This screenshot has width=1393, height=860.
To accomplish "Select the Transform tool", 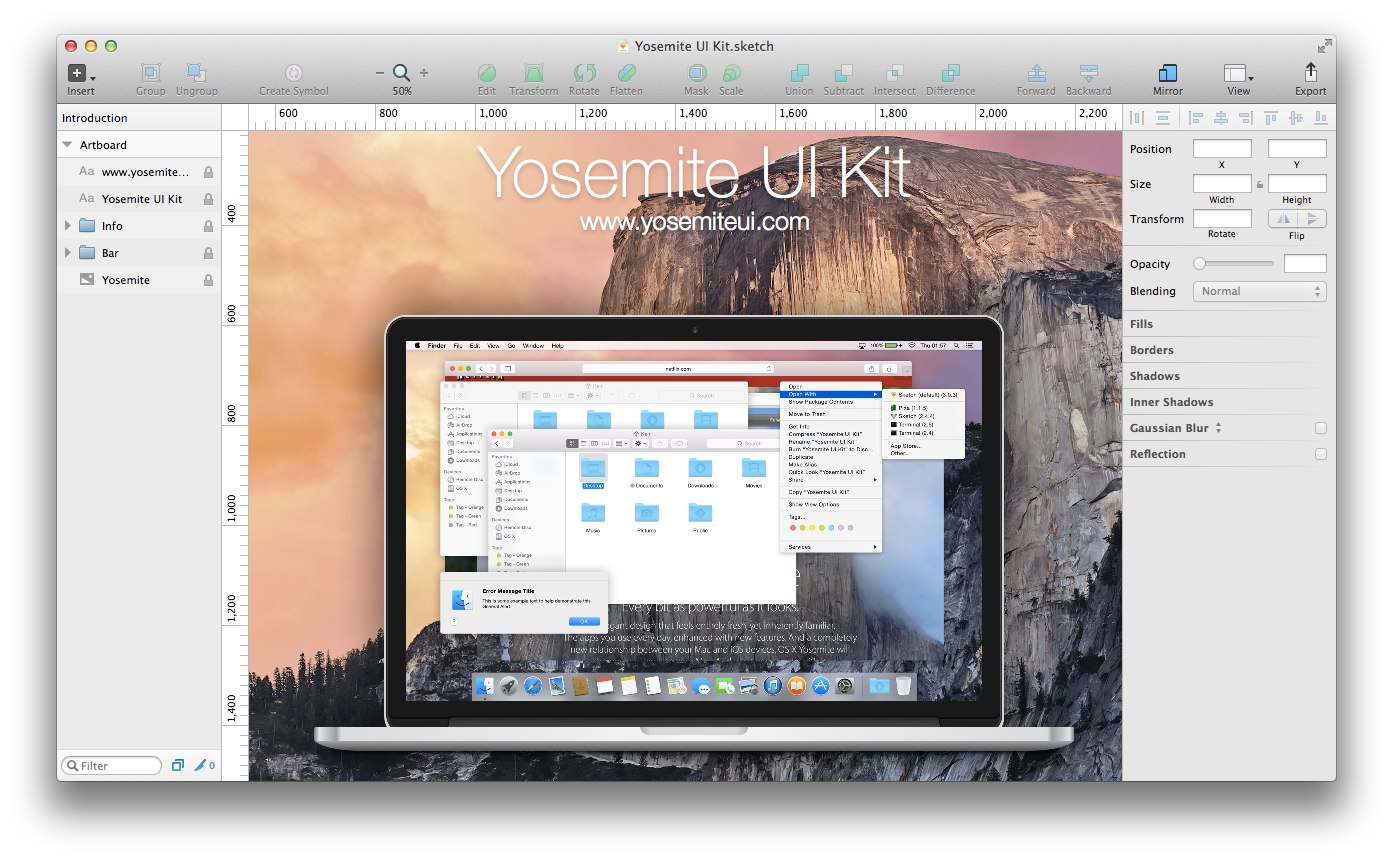I will [x=534, y=73].
